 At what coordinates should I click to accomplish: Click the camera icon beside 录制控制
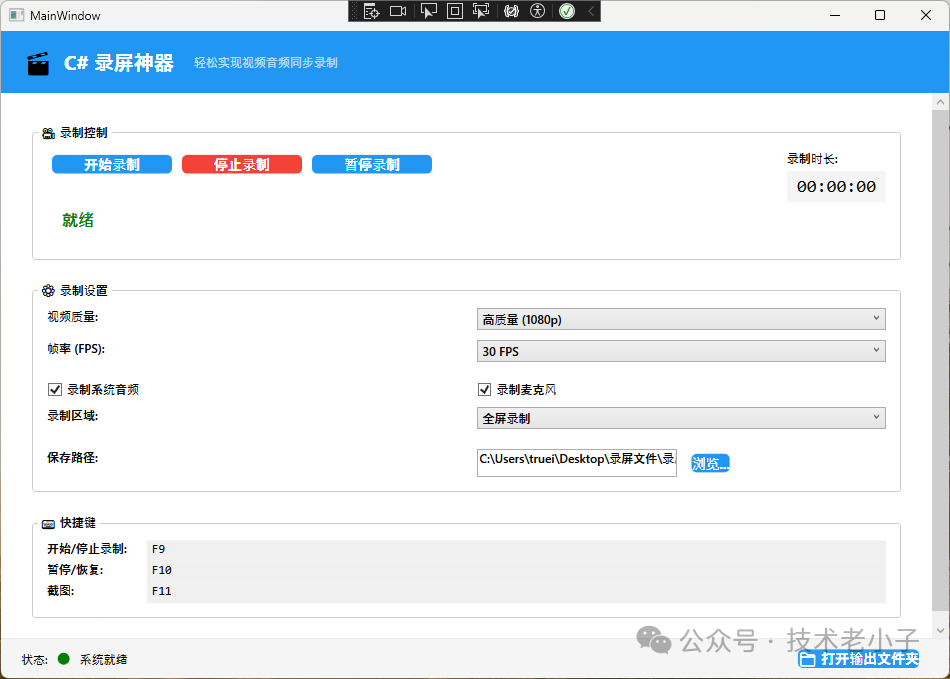point(48,133)
